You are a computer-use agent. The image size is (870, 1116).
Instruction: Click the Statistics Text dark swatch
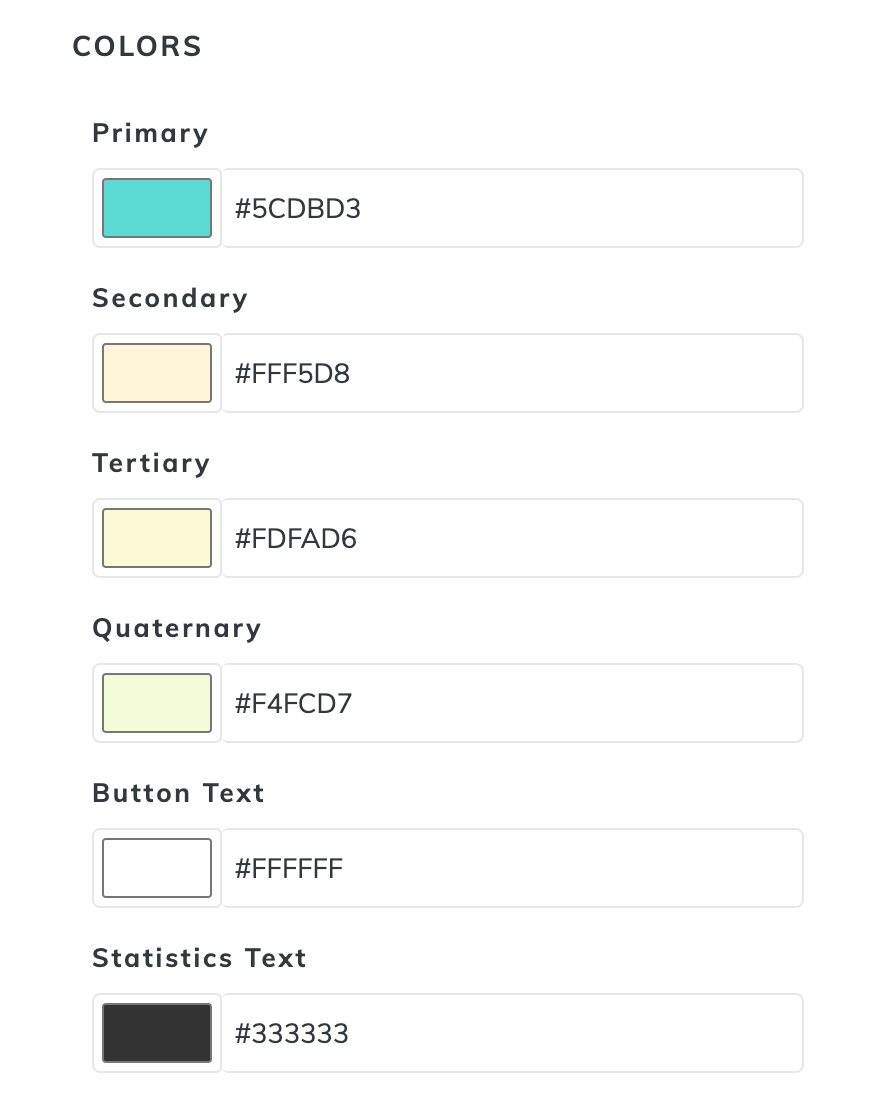coord(157,1033)
